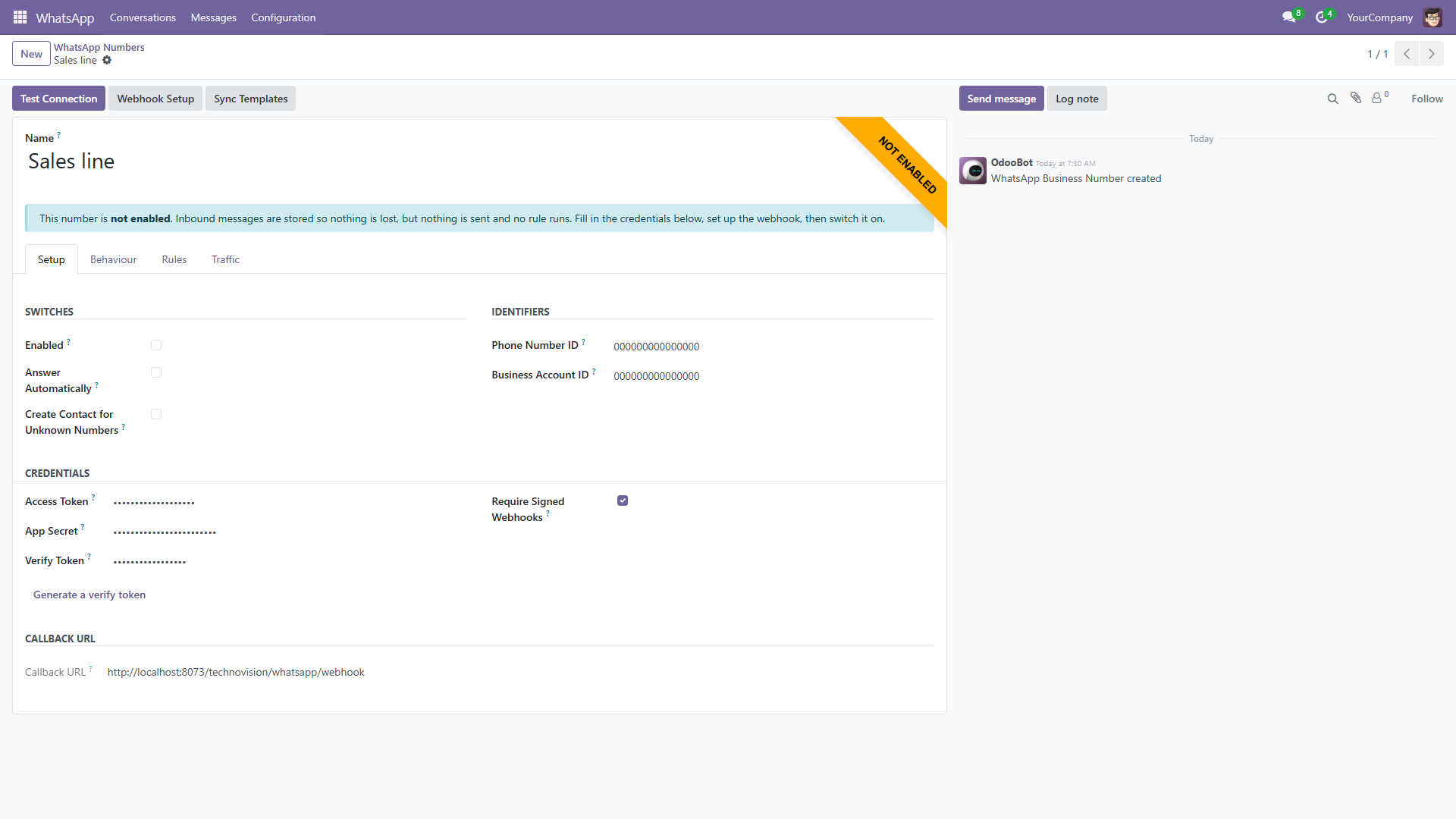
Task: Click the Send message button
Action: (x=1001, y=99)
